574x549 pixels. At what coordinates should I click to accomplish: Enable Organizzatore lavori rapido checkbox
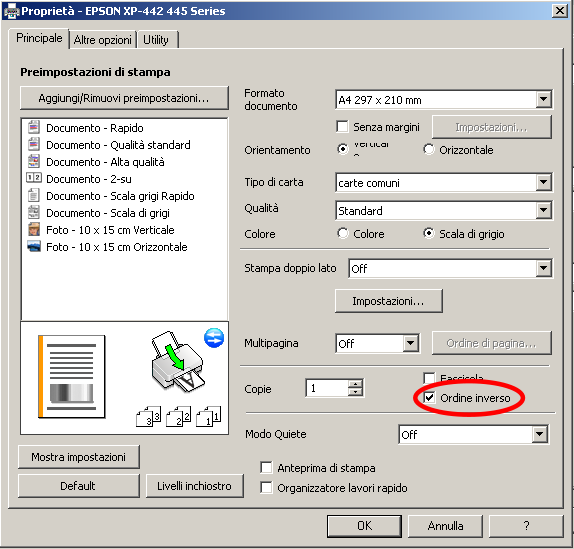[266, 487]
